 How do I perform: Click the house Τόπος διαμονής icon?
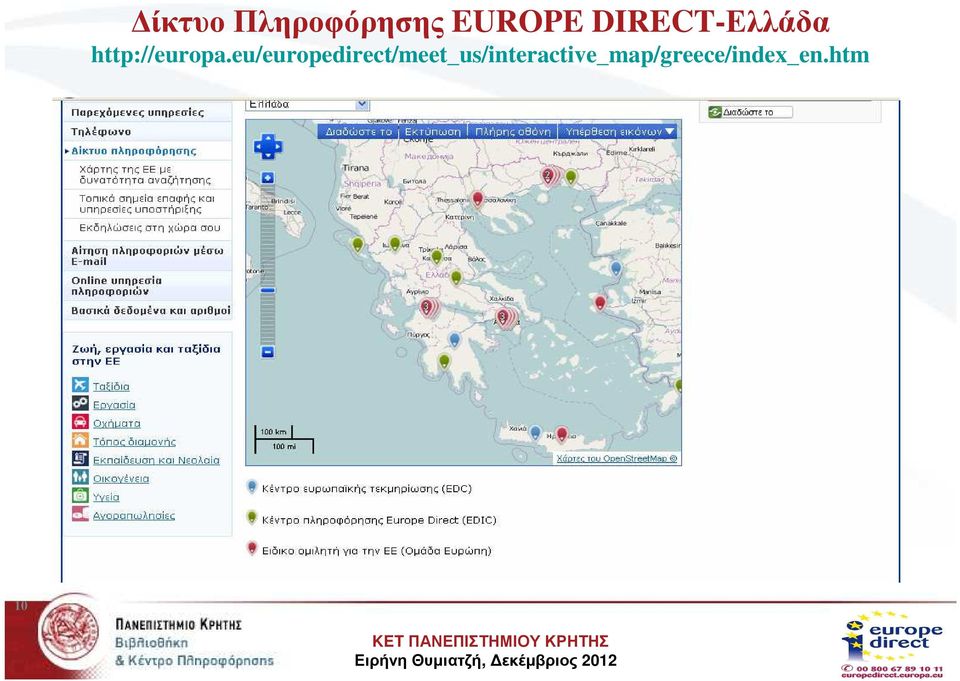80,440
